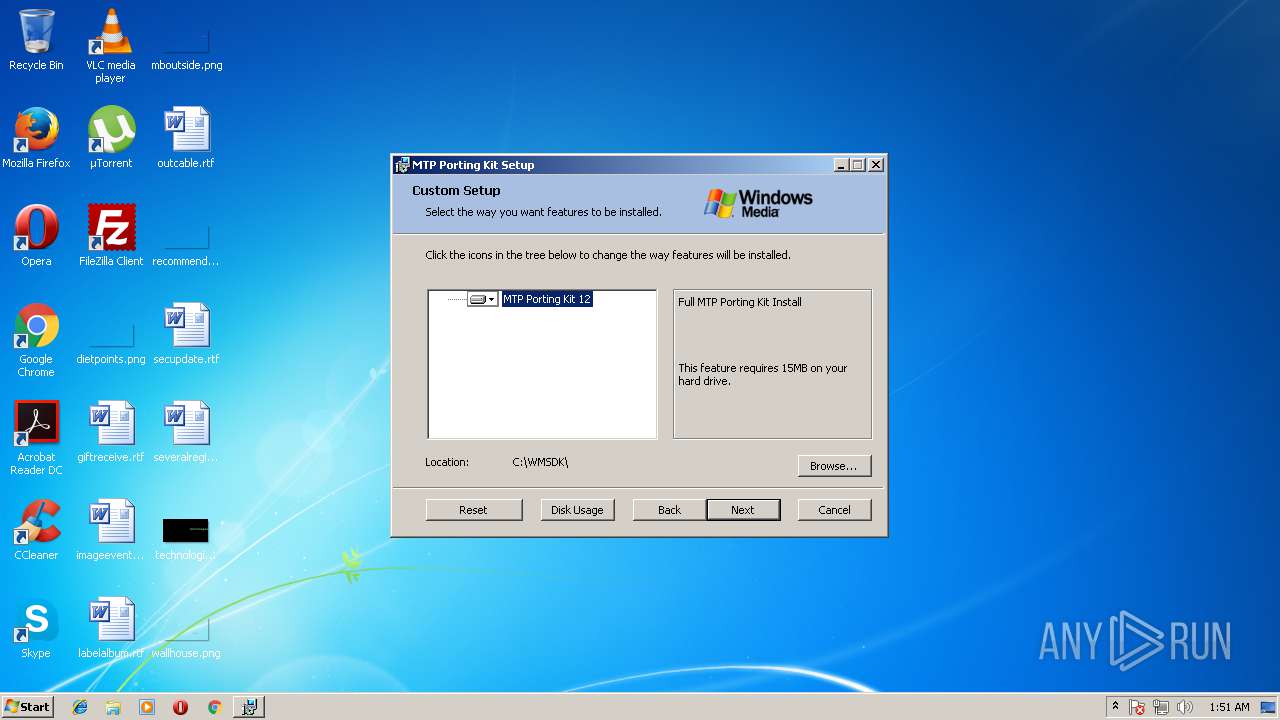
Task: Open the MTP Porting Kit 12 feature dropdown
Action: (x=482, y=299)
